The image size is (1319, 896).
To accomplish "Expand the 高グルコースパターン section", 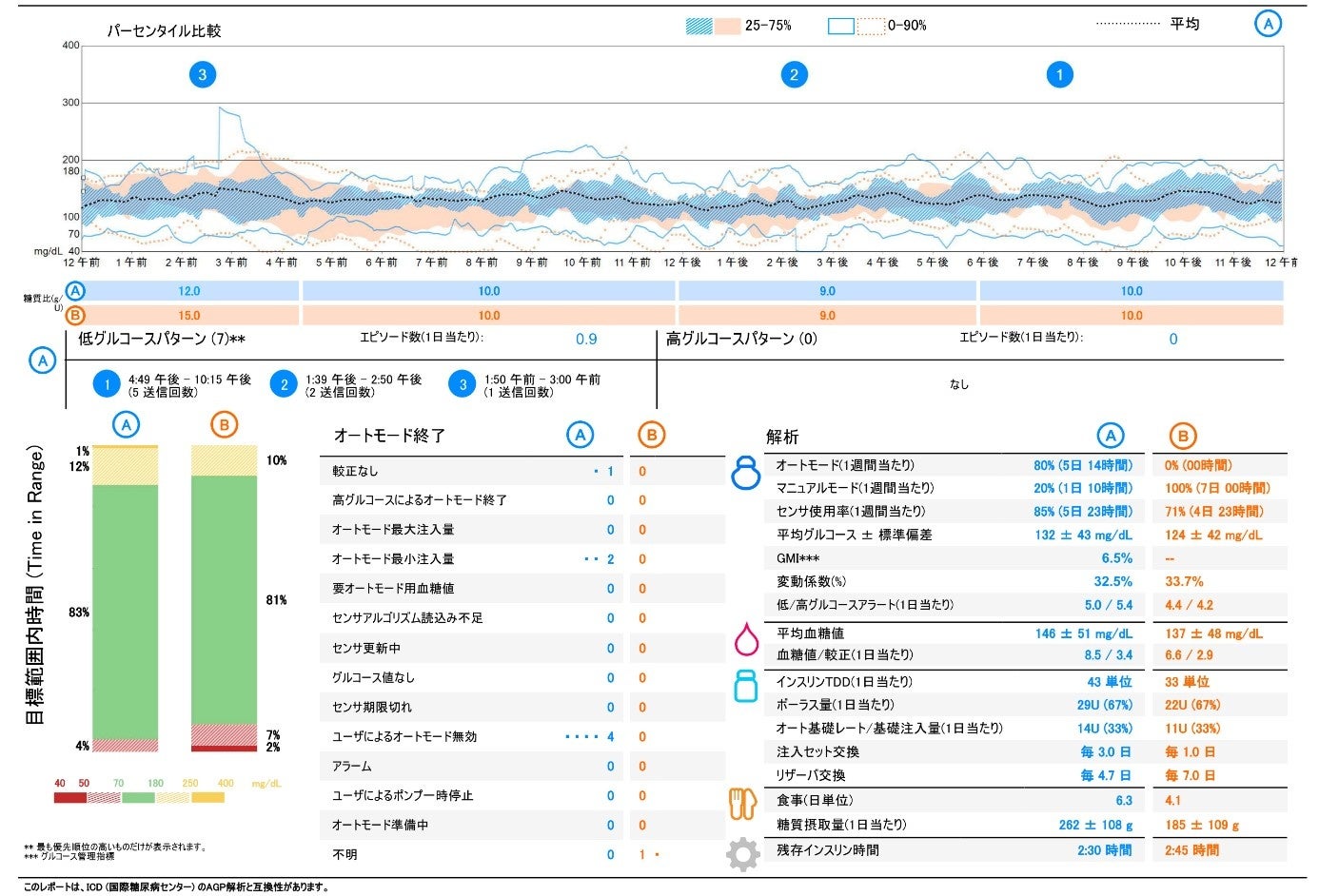I will coord(731,339).
